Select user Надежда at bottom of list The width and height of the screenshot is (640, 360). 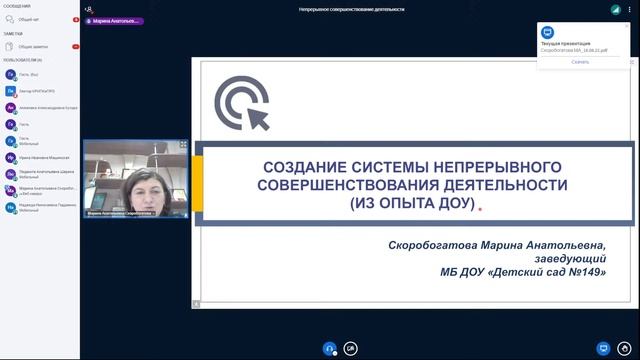click(40, 207)
